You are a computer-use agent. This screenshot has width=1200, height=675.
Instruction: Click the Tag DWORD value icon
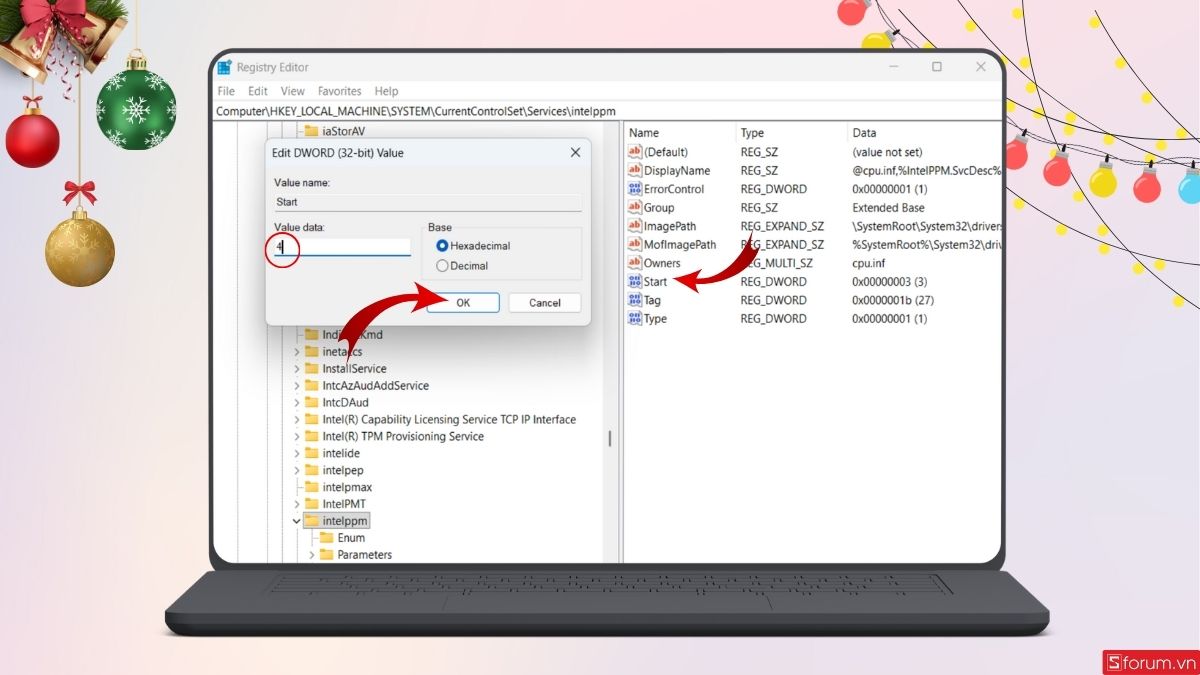pos(635,300)
